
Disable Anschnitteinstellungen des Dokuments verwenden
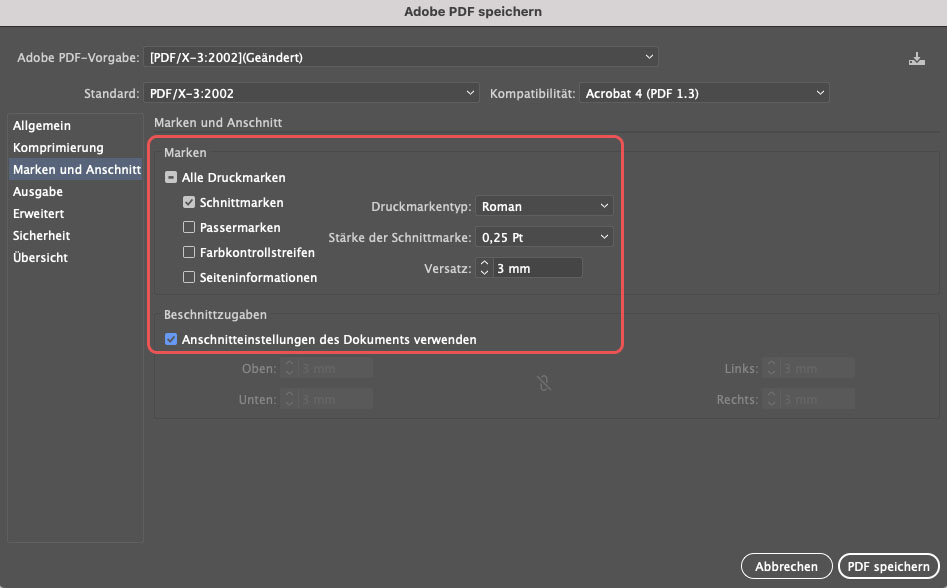click(171, 340)
